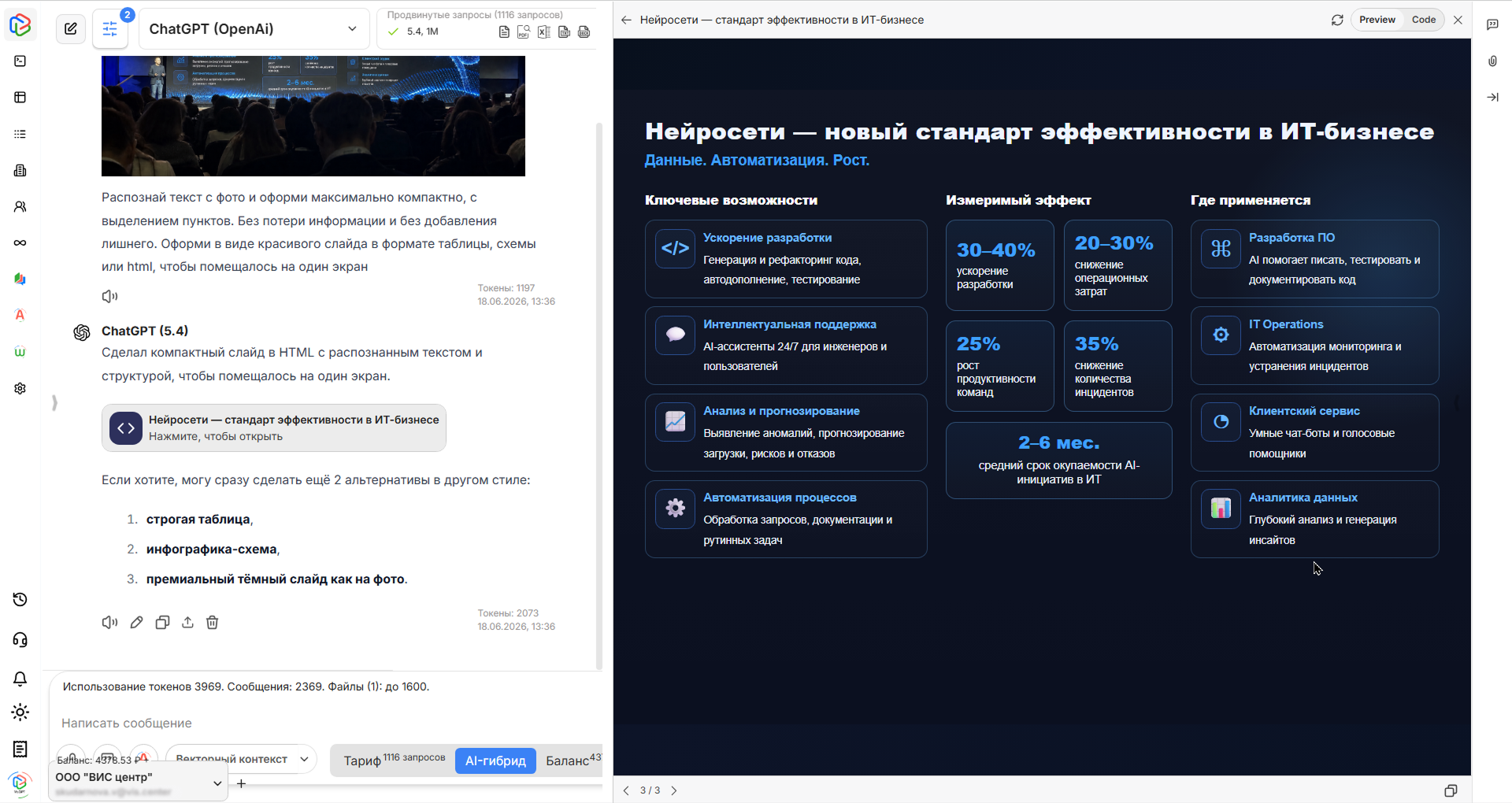The height and width of the screenshot is (803, 1512).
Task: Open the table icon in left sidebar
Action: (20, 98)
